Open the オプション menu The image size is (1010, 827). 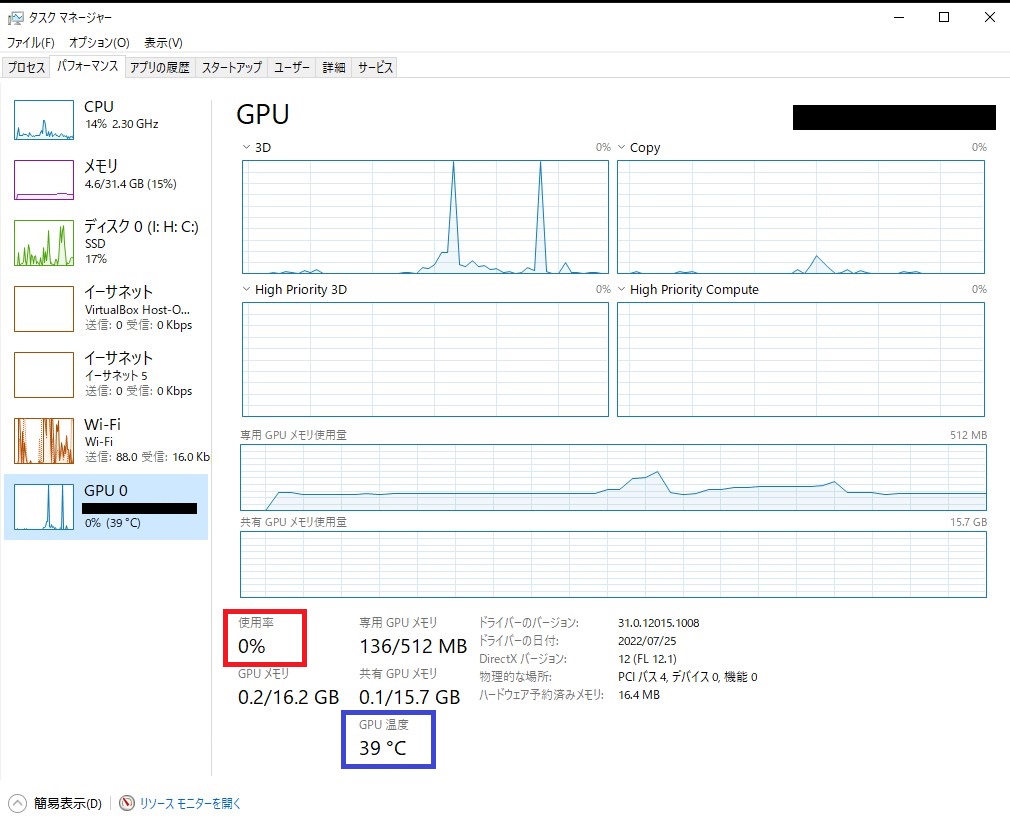coord(98,42)
